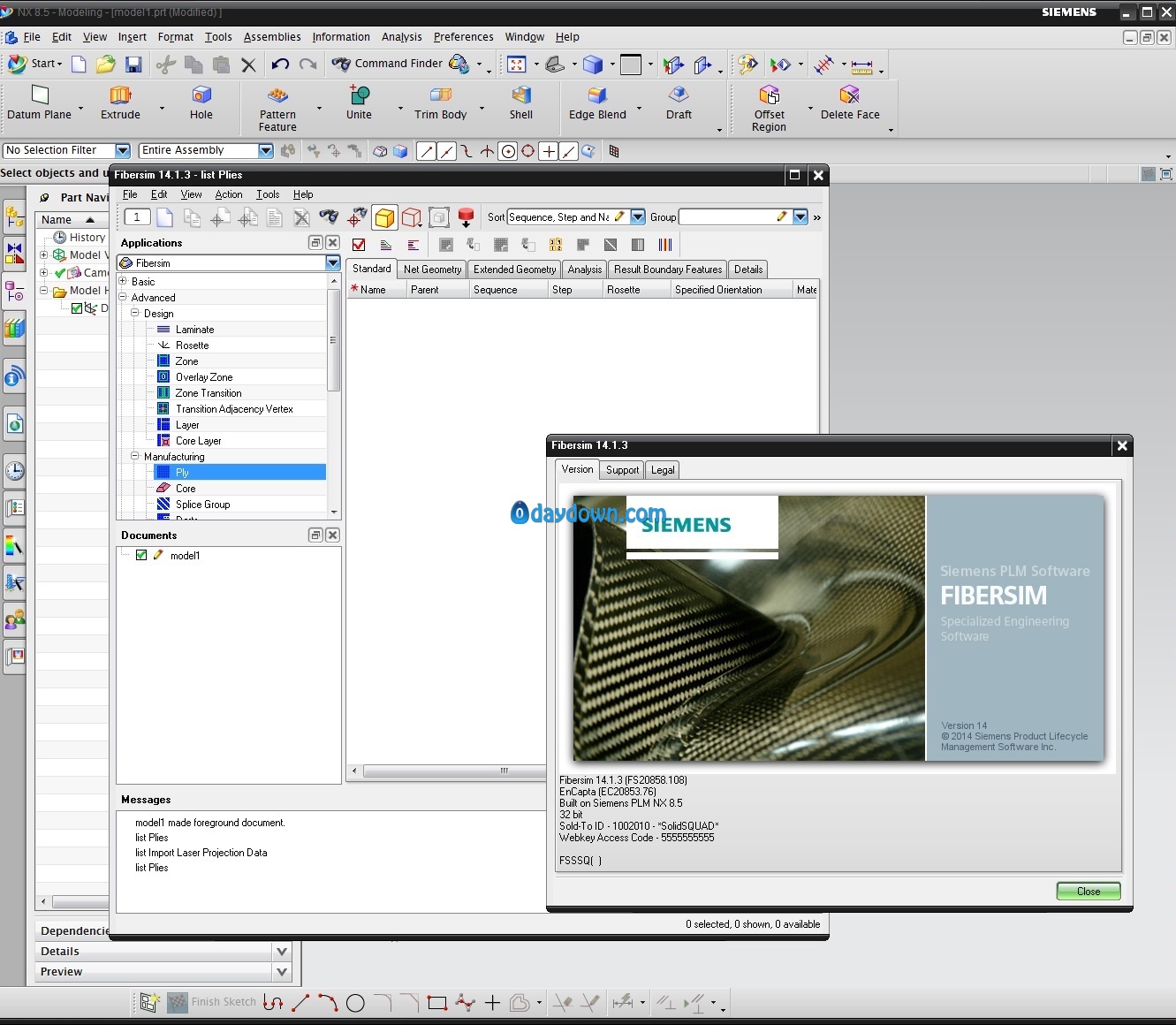The height and width of the screenshot is (1025, 1176).
Task: Toggle the red check icon in Fibersim list toolbar
Action: 359,245
